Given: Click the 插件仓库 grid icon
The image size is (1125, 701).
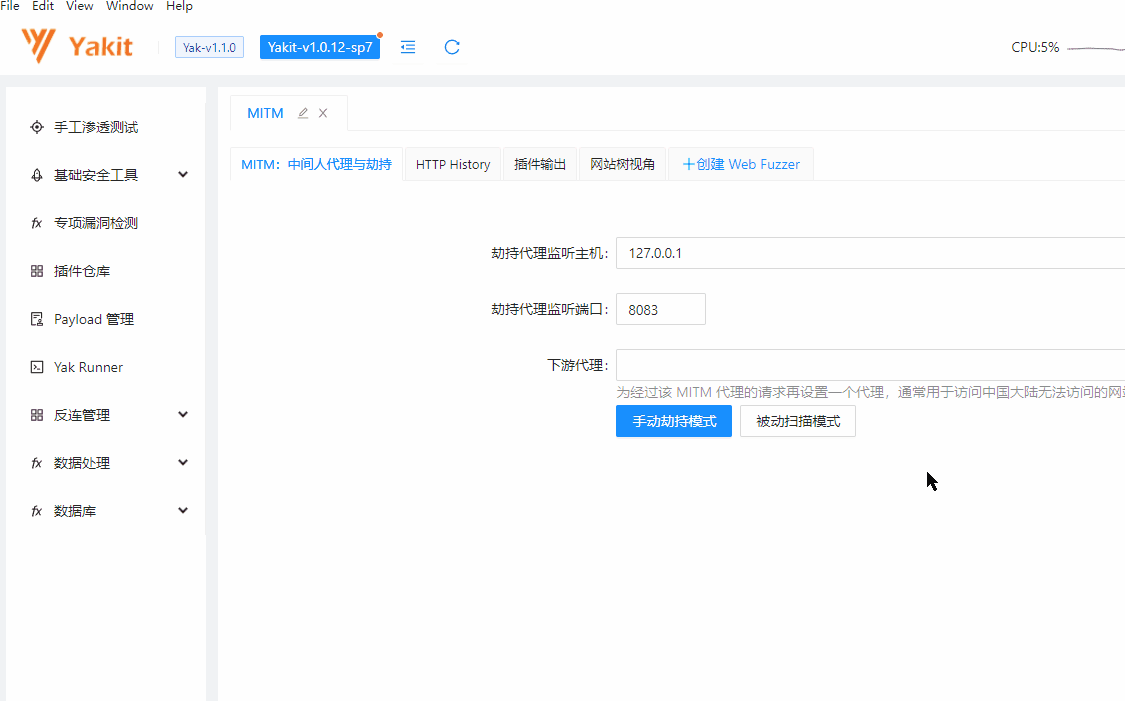Looking at the screenshot, I should point(37,271).
